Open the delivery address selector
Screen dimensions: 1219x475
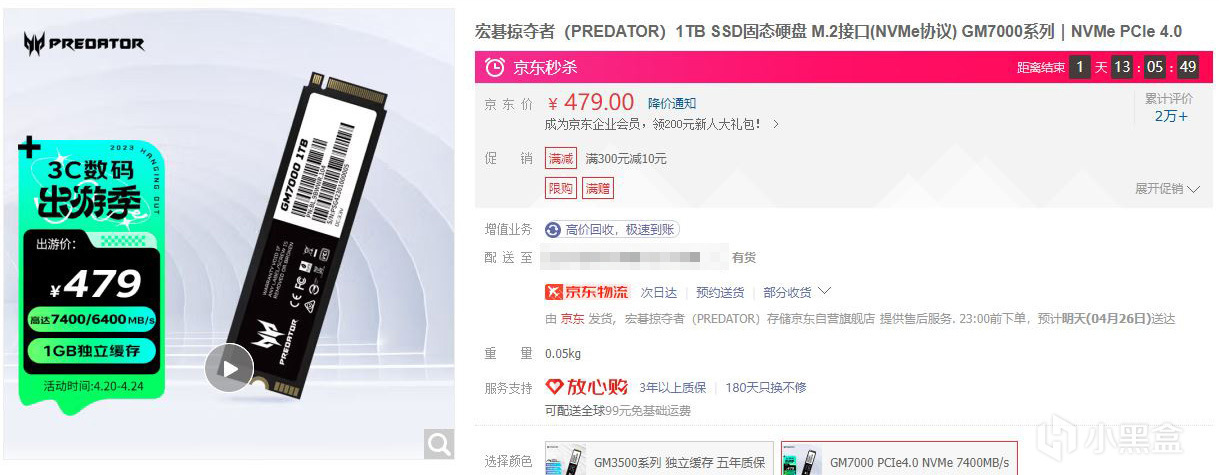click(x=633, y=258)
